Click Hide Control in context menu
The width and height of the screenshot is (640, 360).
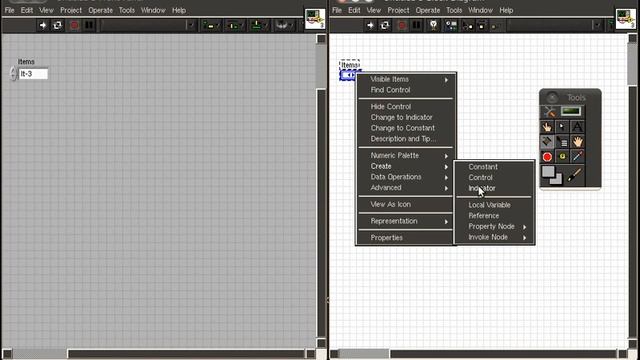point(391,107)
